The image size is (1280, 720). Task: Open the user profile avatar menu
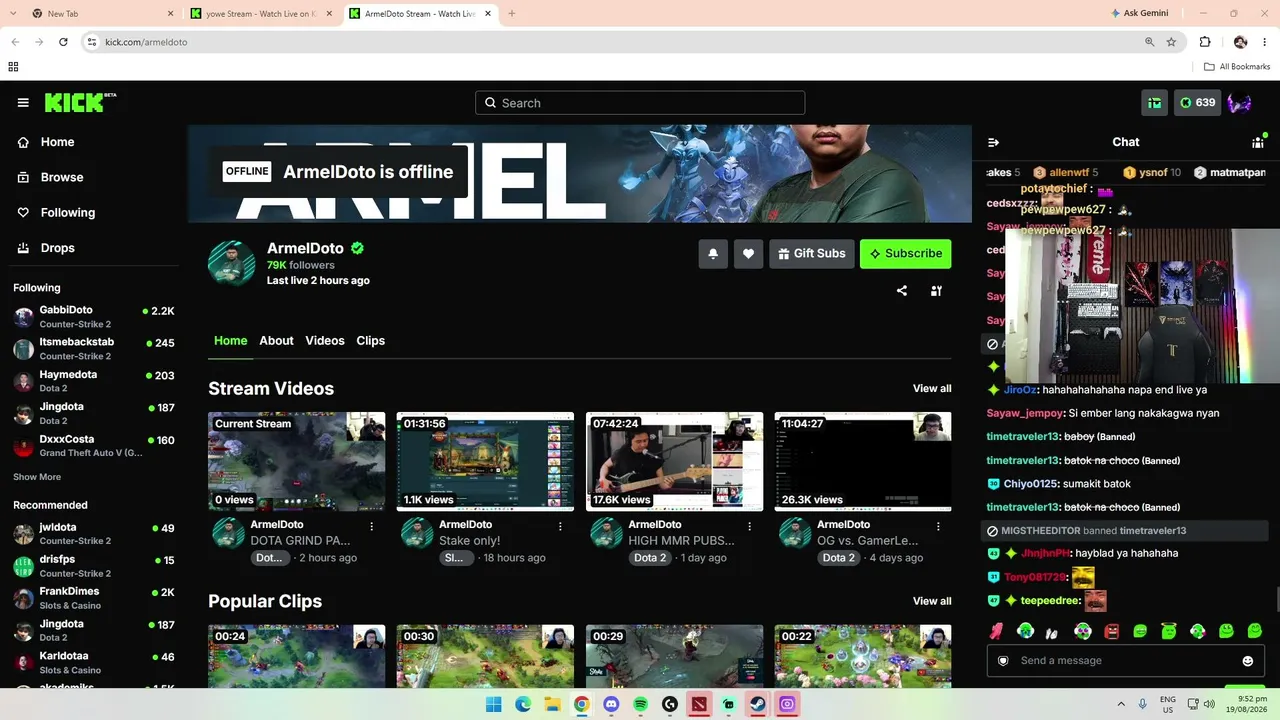(x=1240, y=103)
